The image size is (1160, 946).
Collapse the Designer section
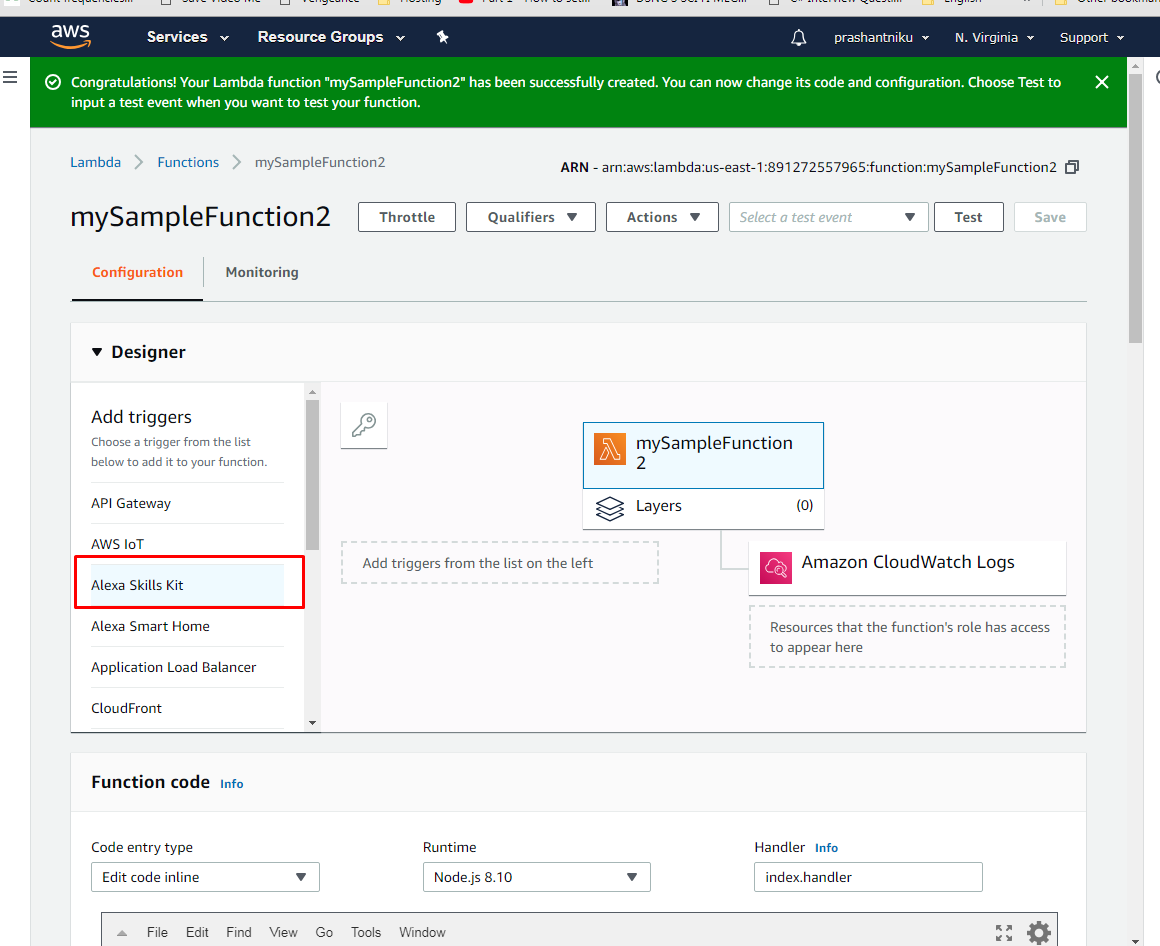[x=97, y=352]
